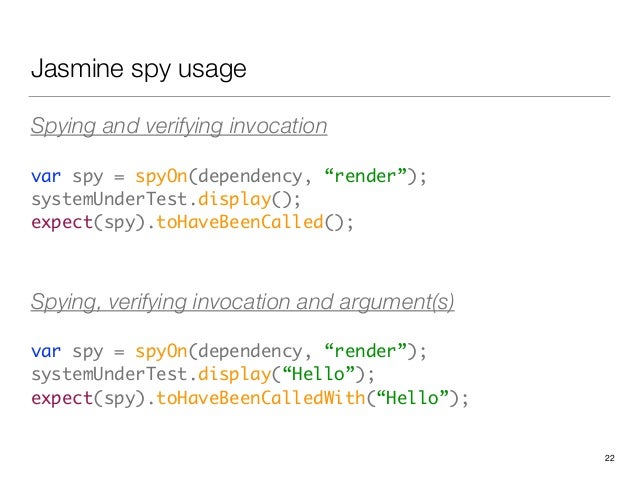Click the first blue 'var' keyword
This screenshot has width=638, height=479.
point(46,176)
